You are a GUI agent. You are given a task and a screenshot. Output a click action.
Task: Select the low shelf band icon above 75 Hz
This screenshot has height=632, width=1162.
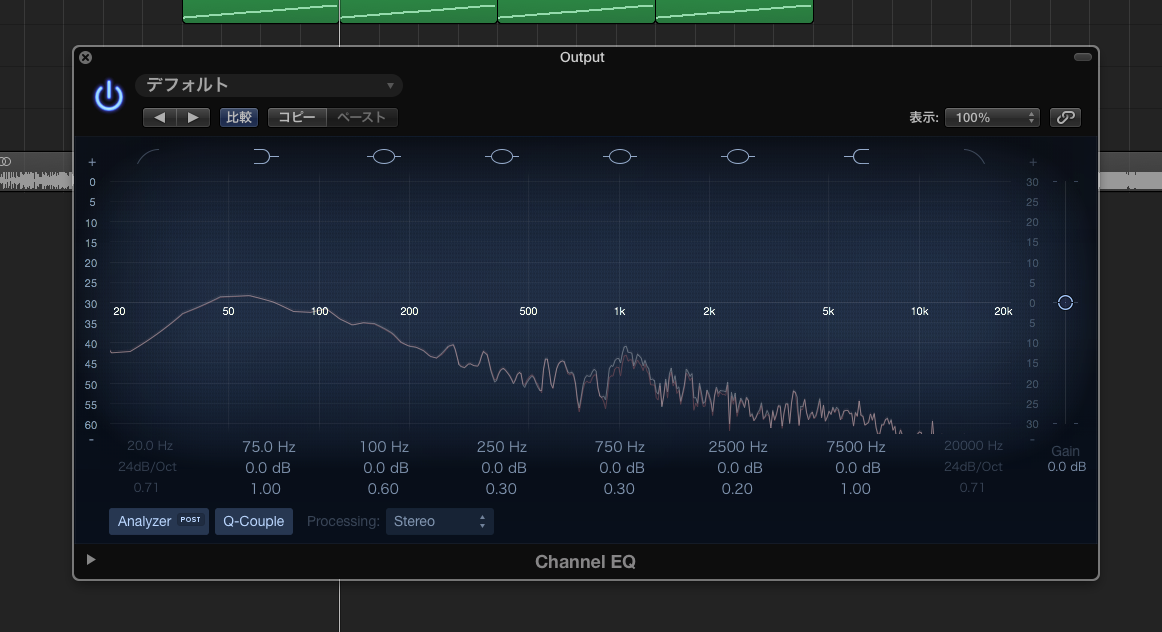pos(265,156)
